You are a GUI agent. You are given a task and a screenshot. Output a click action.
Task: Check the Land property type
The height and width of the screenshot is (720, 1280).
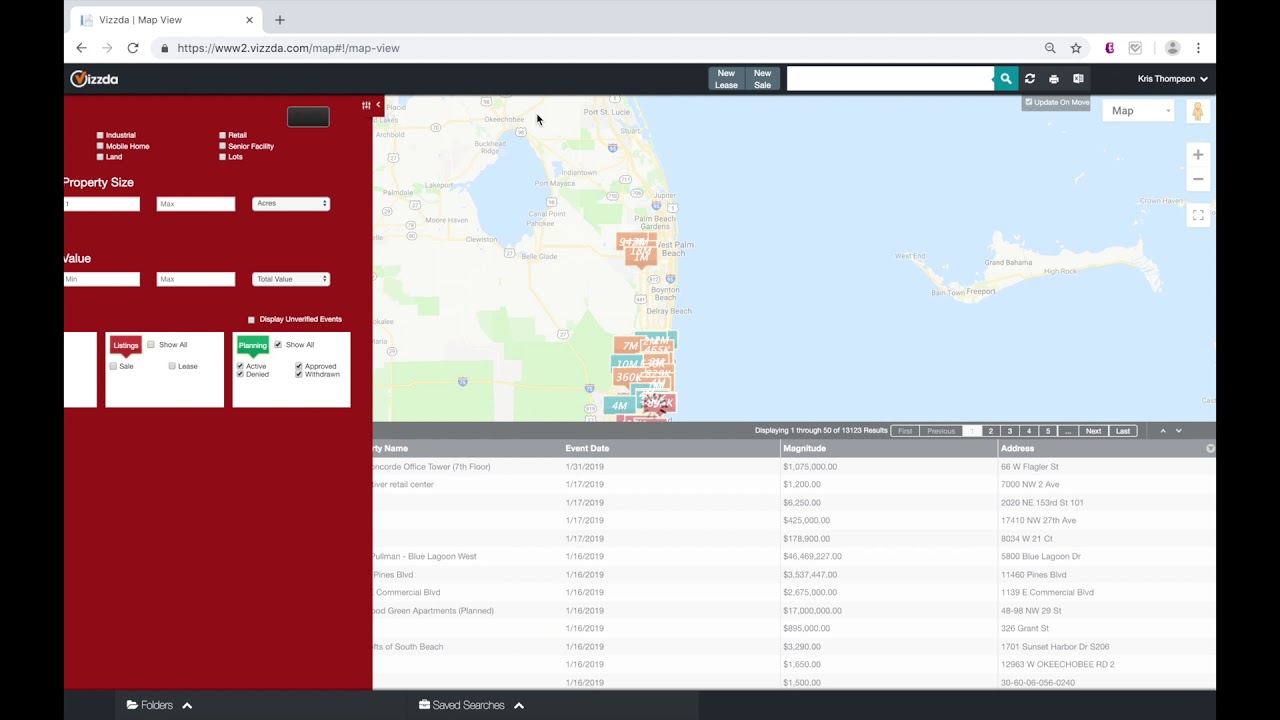[100, 157]
